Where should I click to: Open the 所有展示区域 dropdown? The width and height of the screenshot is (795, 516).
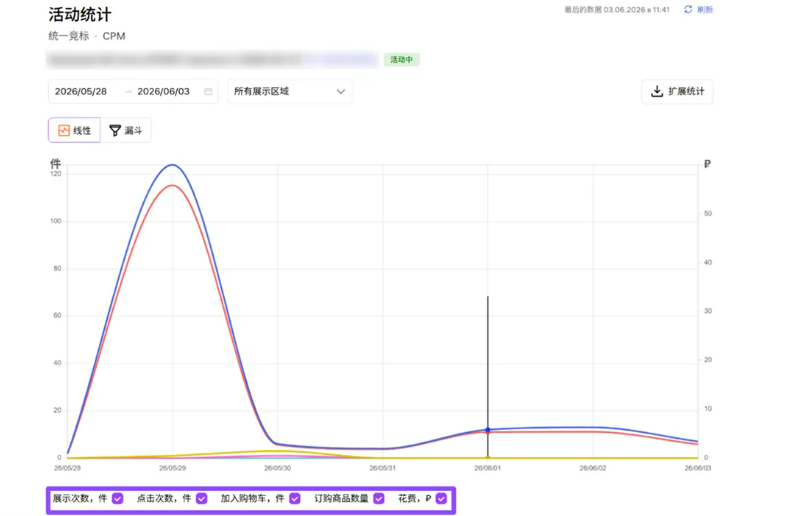290,91
